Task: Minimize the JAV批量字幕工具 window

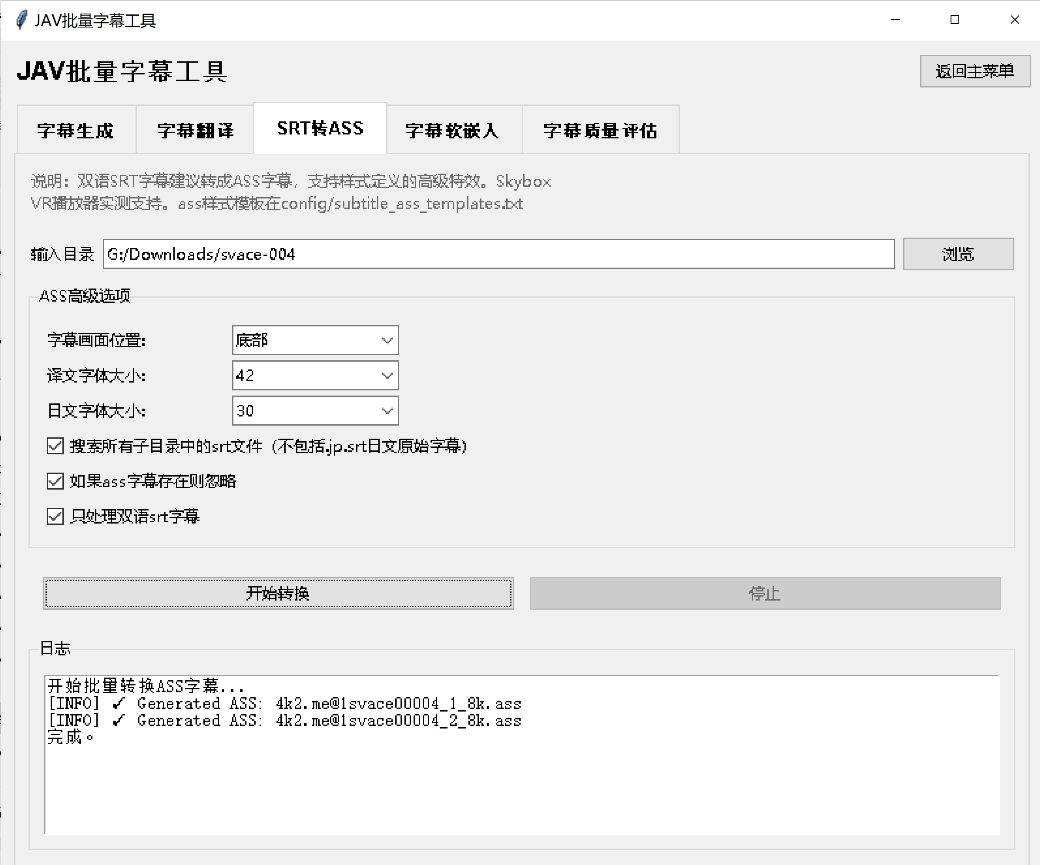Action: 895,20
